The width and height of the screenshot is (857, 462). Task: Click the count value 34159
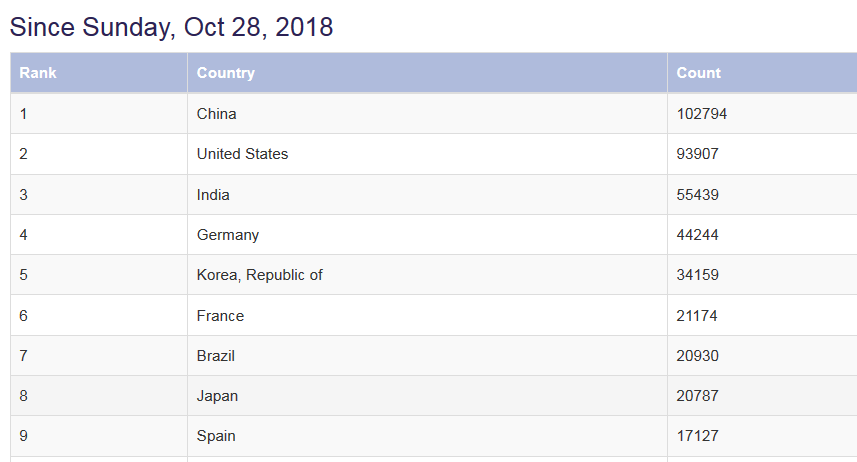[x=697, y=274]
